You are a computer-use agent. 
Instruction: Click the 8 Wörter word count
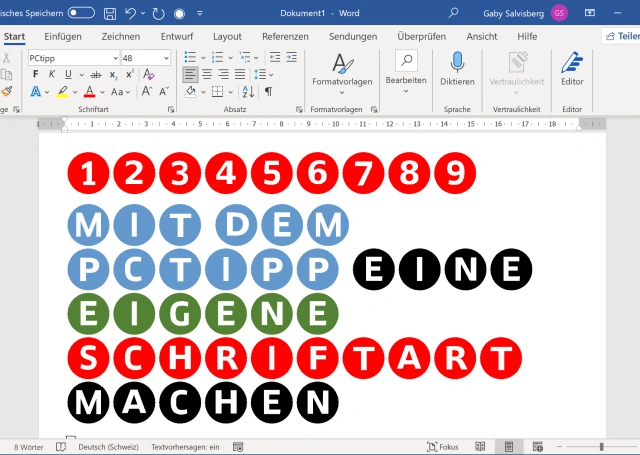click(x=29, y=447)
